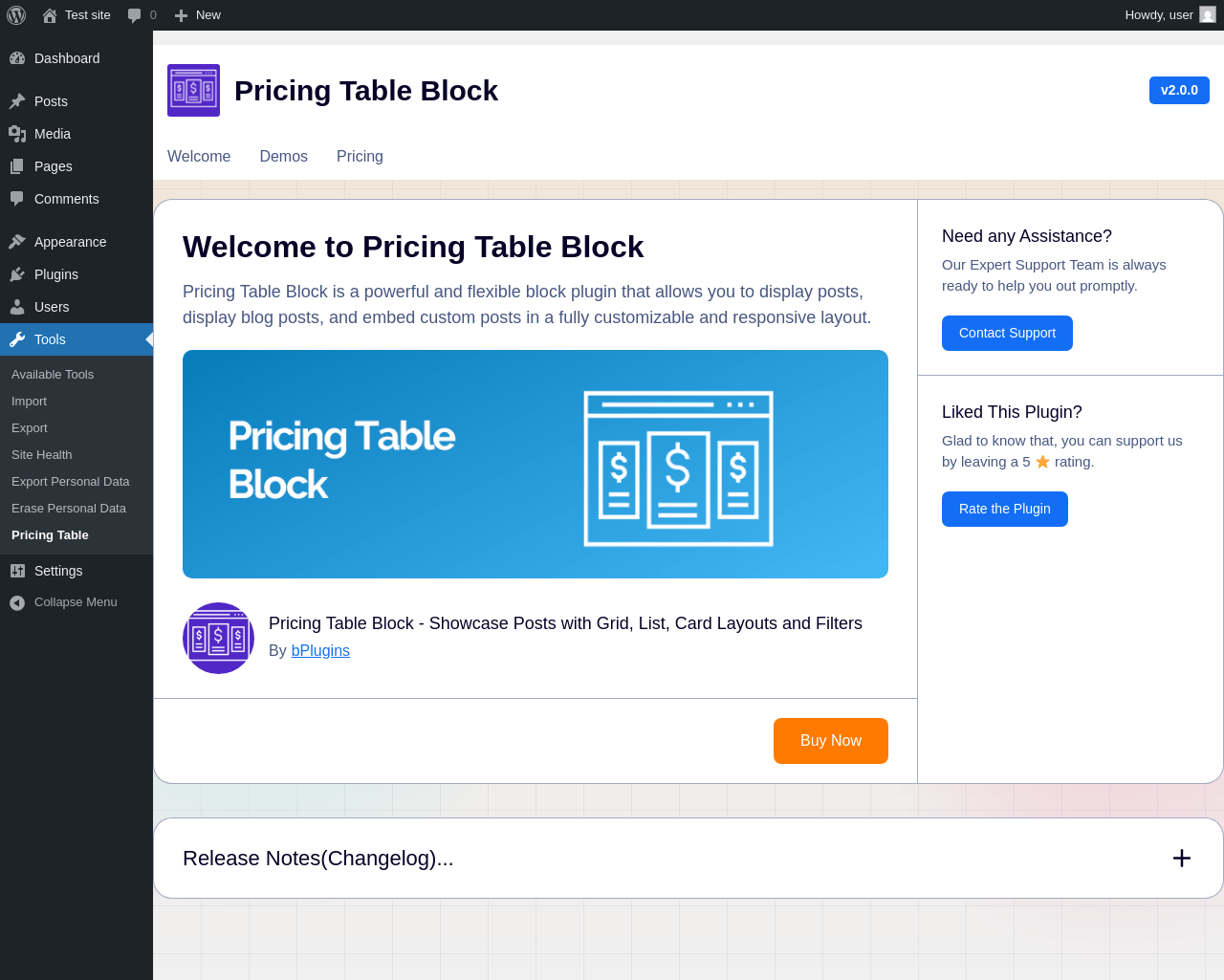Expand the Release Notes changelog plus icon
The width and height of the screenshot is (1224, 980).
click(1182, 859)
